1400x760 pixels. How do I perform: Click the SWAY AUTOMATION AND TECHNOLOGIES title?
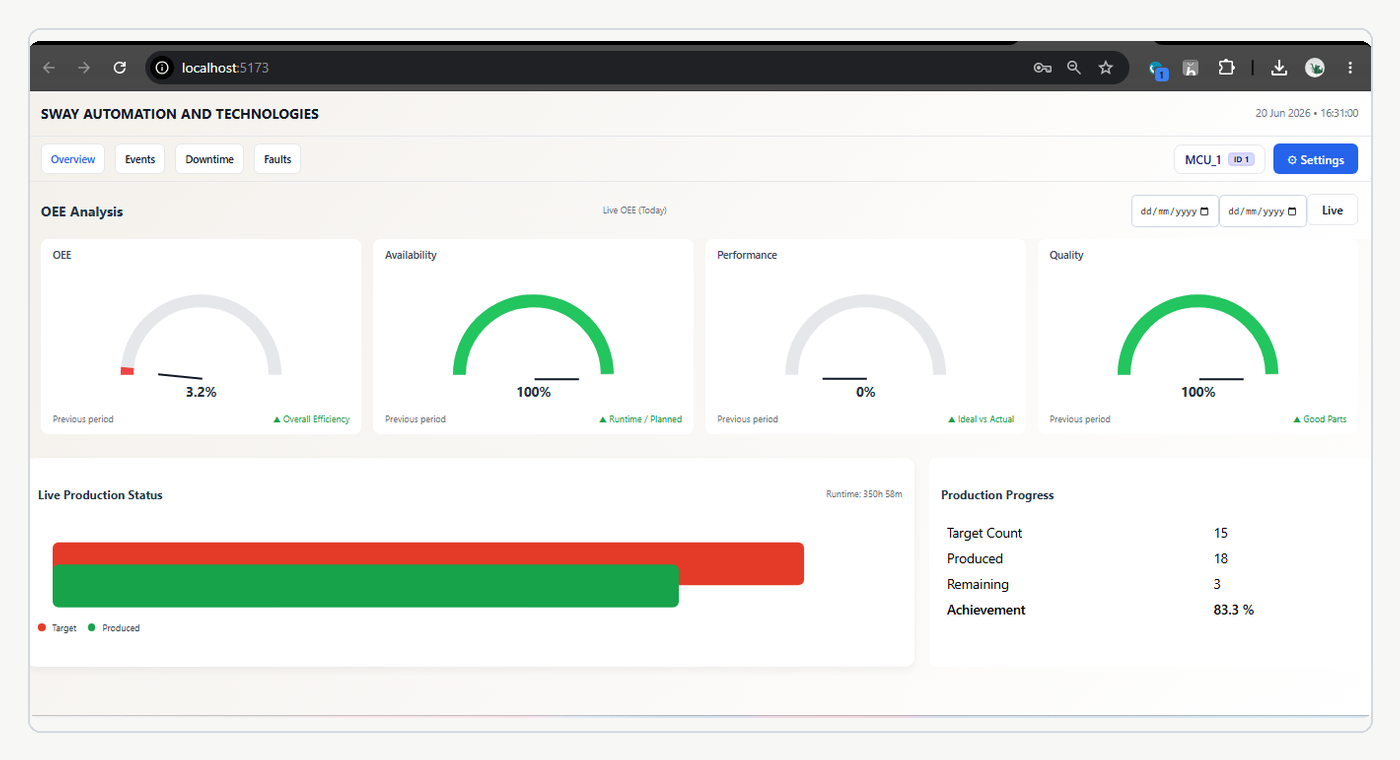click(180, 114)
